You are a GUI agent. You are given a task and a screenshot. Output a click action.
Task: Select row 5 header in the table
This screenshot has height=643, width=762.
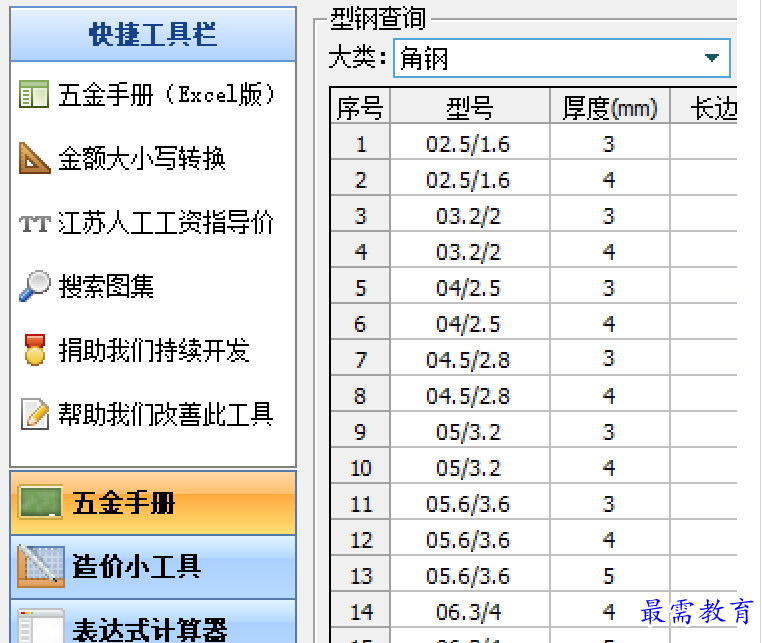tap(360, 285)
